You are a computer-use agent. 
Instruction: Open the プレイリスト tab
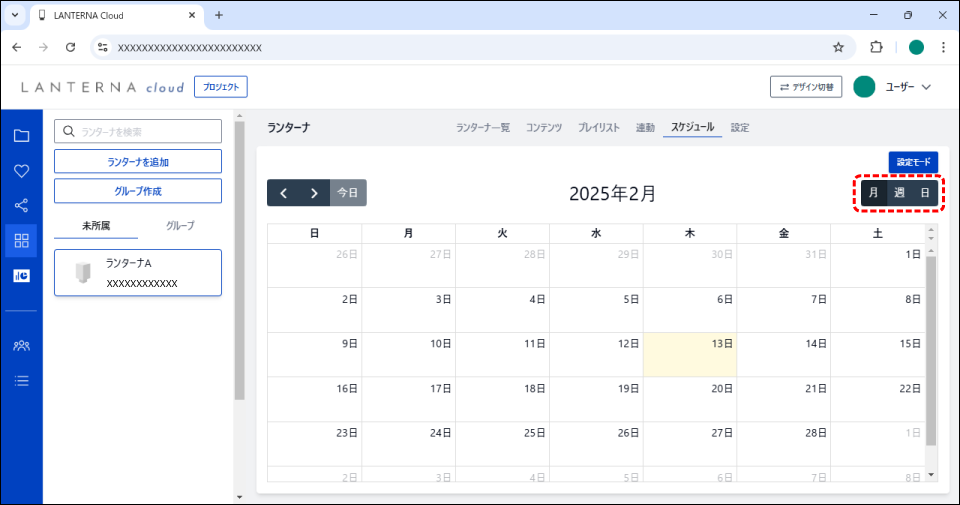coord(599,128)
